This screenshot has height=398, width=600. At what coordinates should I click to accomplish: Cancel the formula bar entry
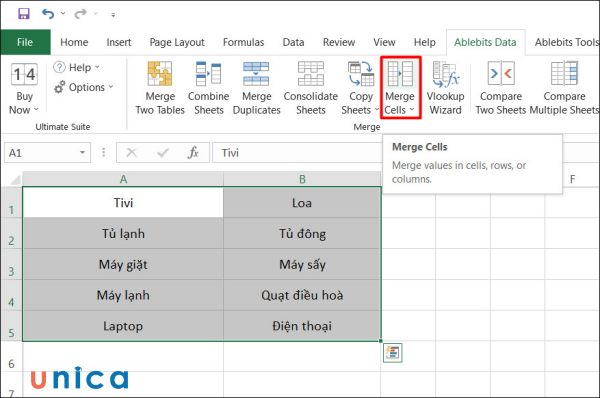tap(132, 153)
